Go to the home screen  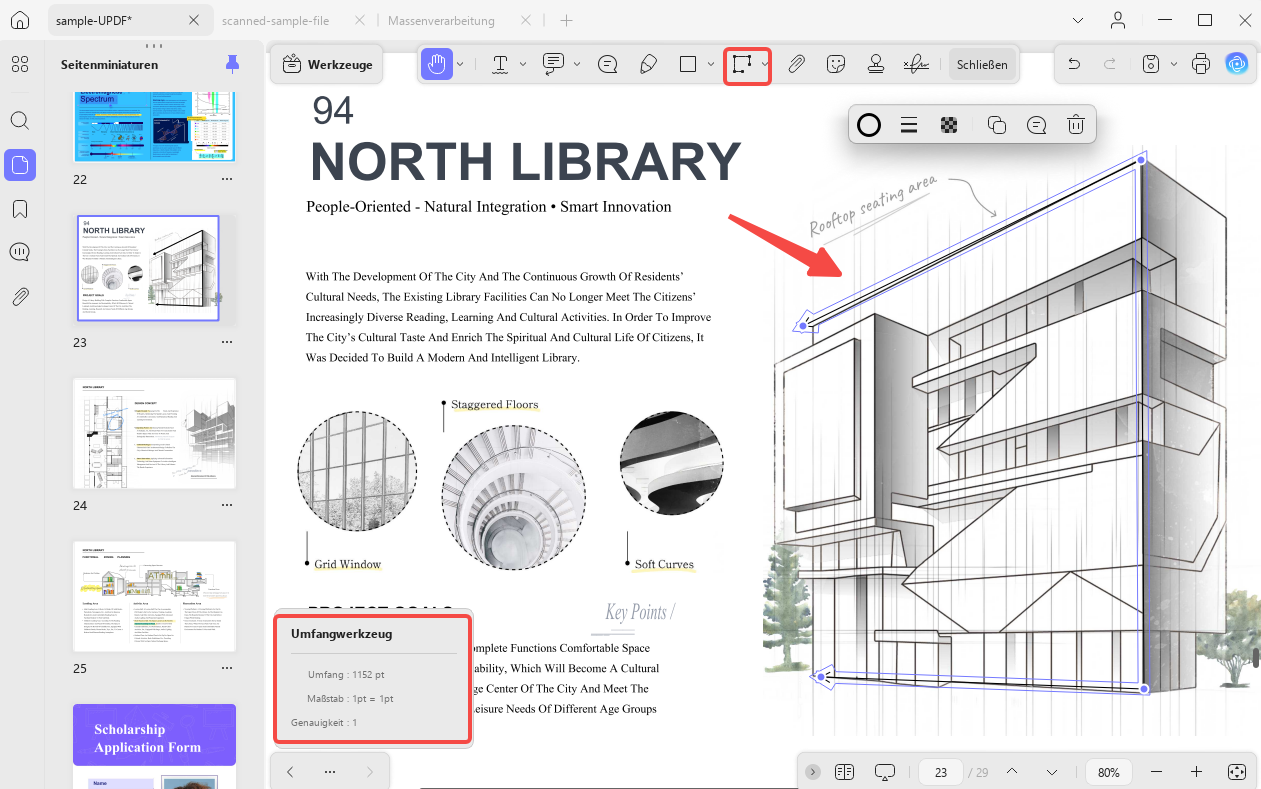coord(20,20)
